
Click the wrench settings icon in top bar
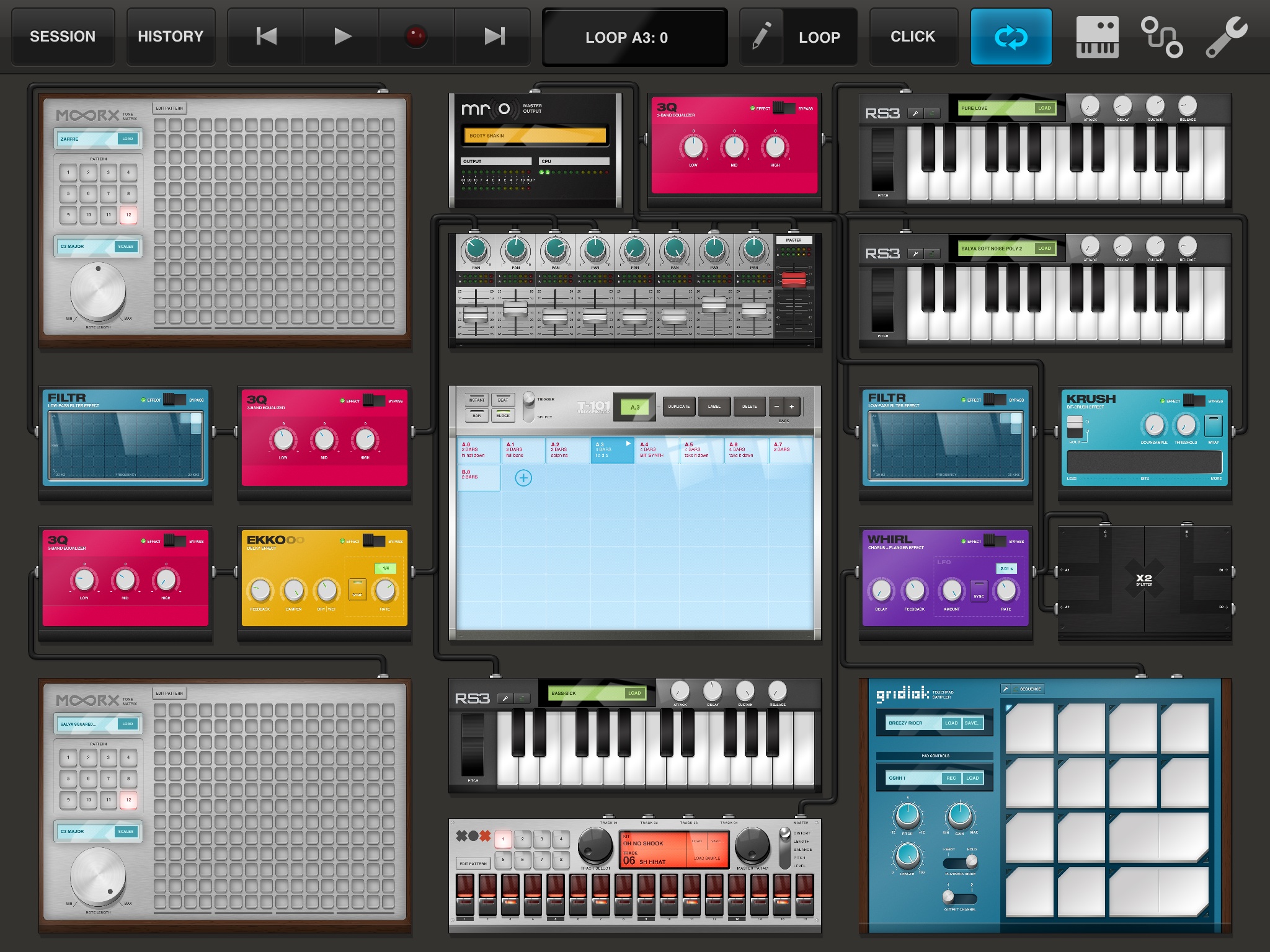[1226, 37]
